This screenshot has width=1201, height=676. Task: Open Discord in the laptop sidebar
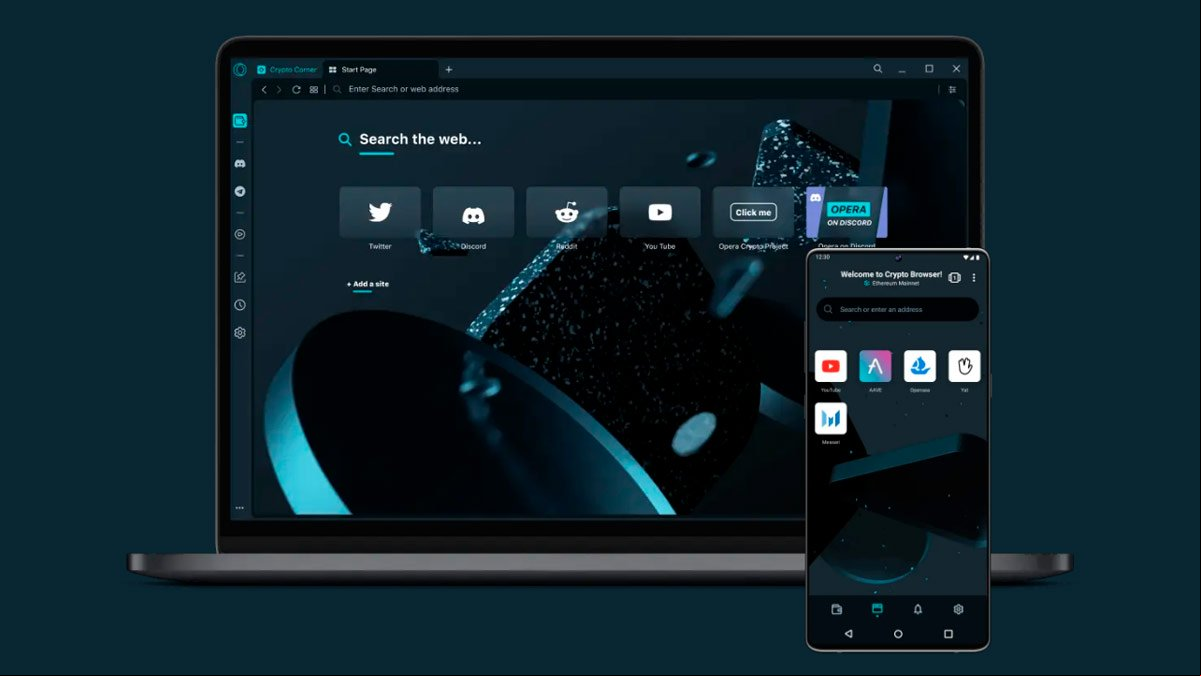[x=240, y=163]
